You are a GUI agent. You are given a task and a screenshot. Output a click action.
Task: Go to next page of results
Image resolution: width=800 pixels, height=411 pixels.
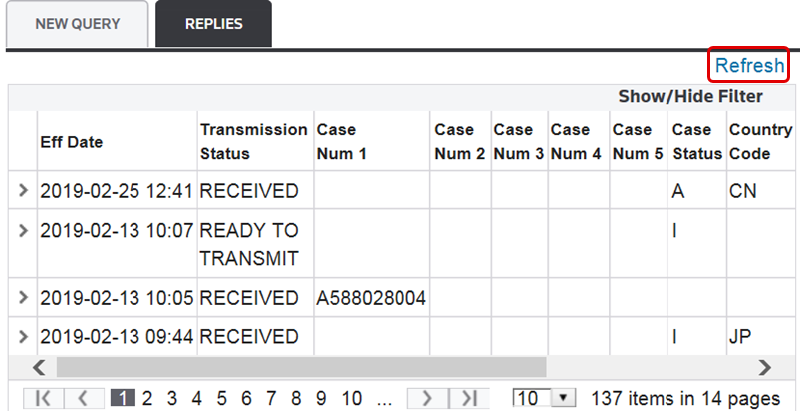427,398
